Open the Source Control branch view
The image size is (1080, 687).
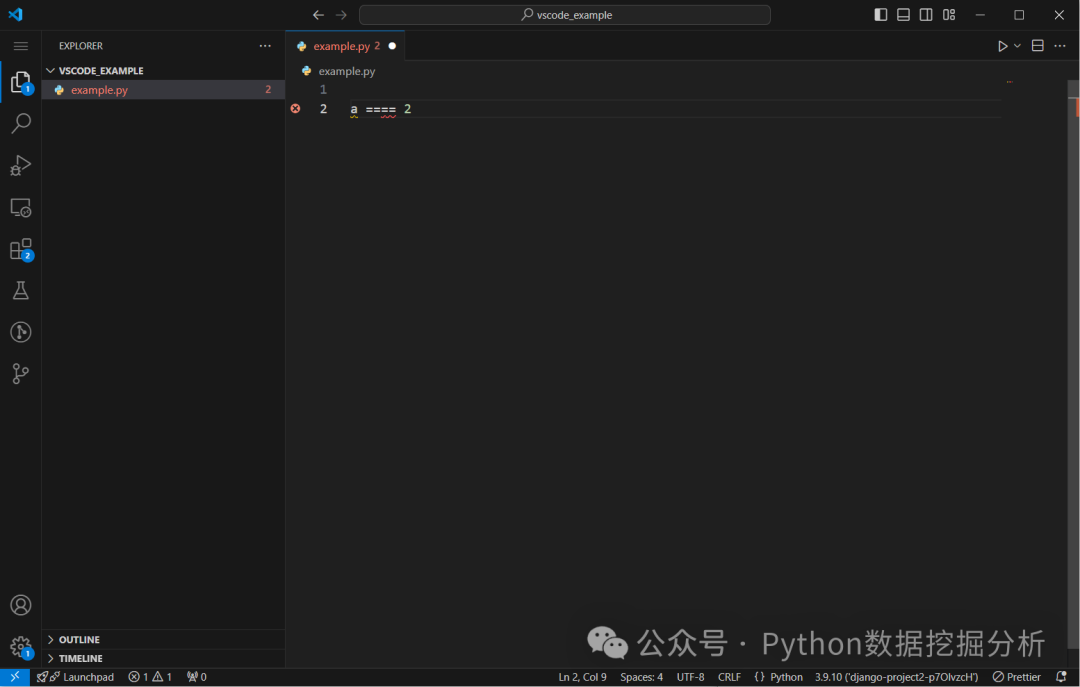(x=21, y=373)
